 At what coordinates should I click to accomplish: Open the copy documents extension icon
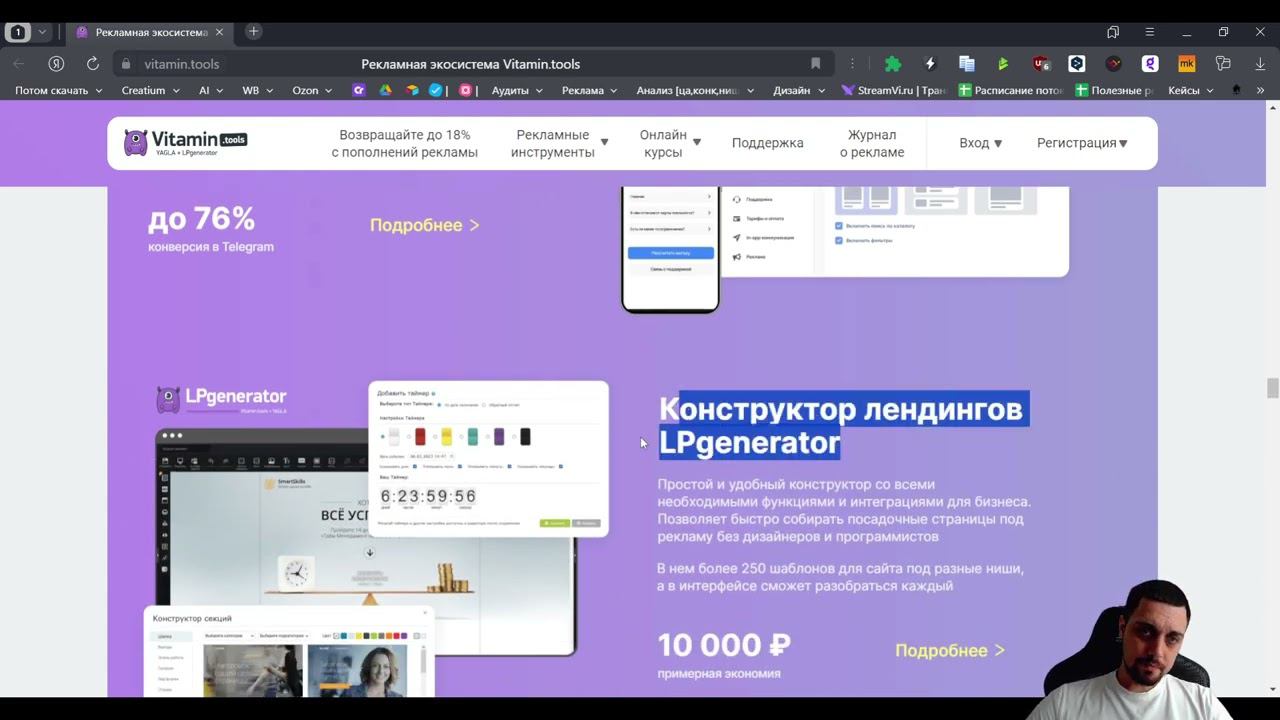(x=966, y=64)
